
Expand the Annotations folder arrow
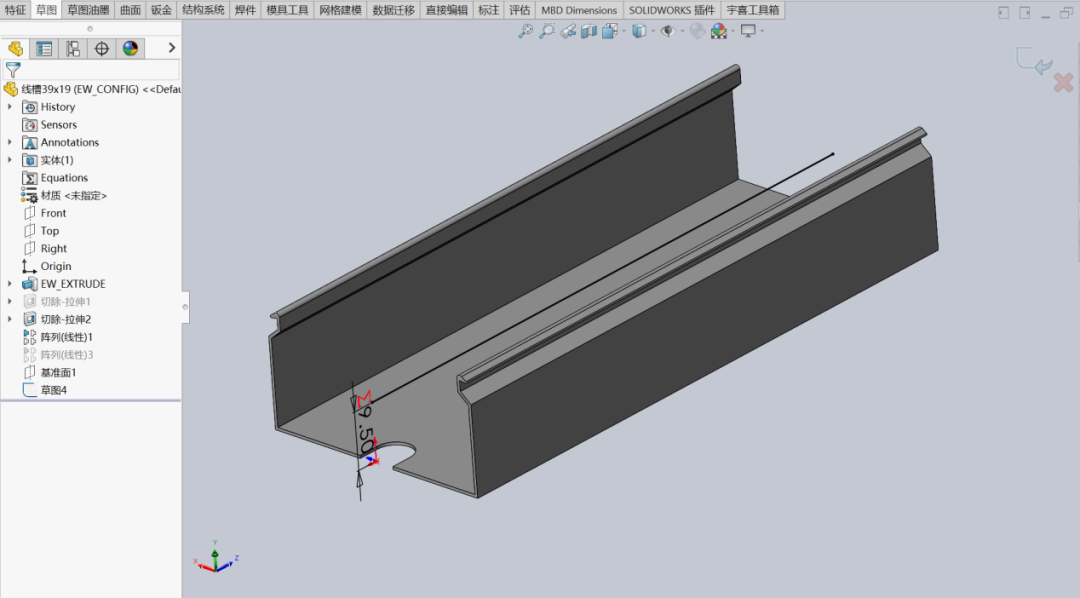8,142
